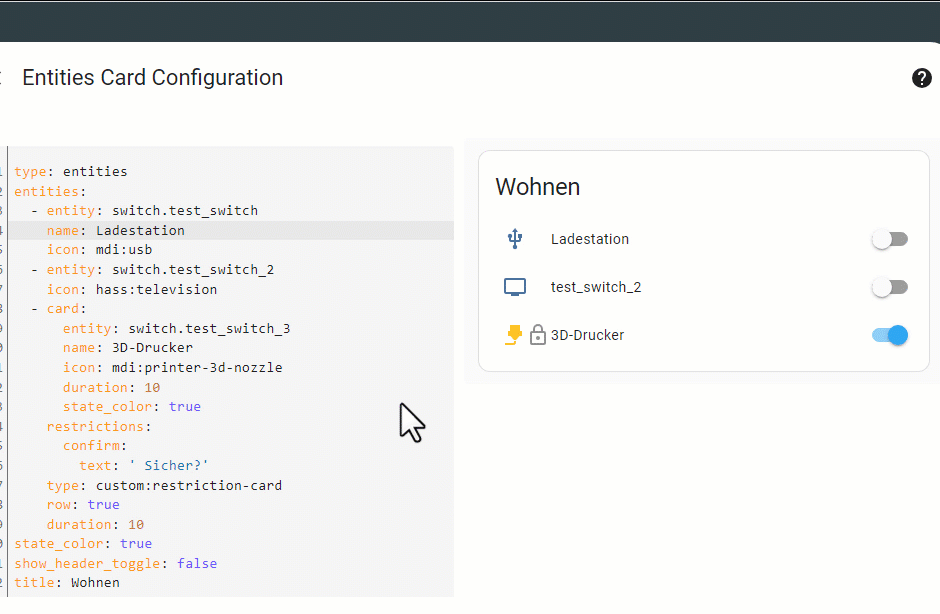
Task: Turn off the 3D-Drucker toggle
Action: pyautogui.click(x=889, y=336)
